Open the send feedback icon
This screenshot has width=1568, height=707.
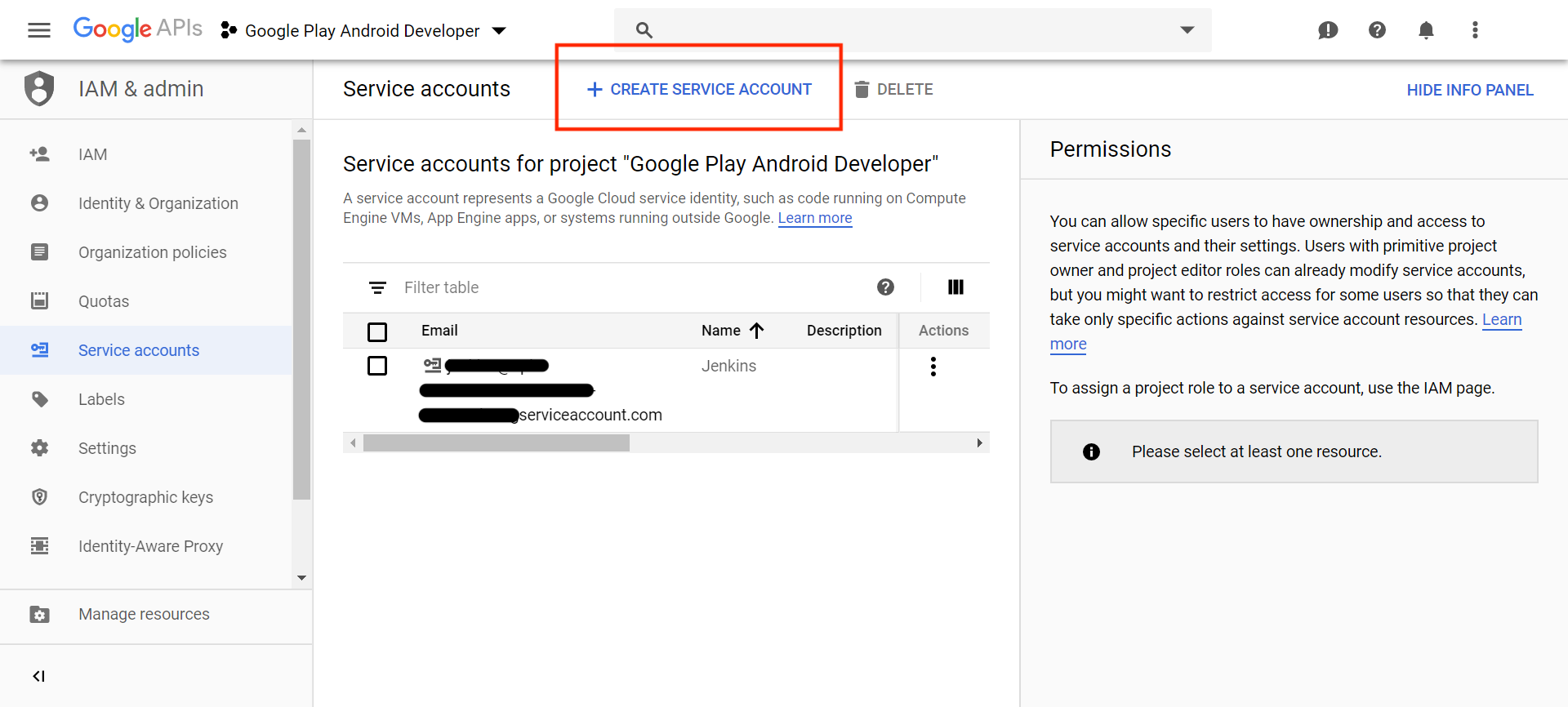pyautogui.click(x=1328, y=30)
